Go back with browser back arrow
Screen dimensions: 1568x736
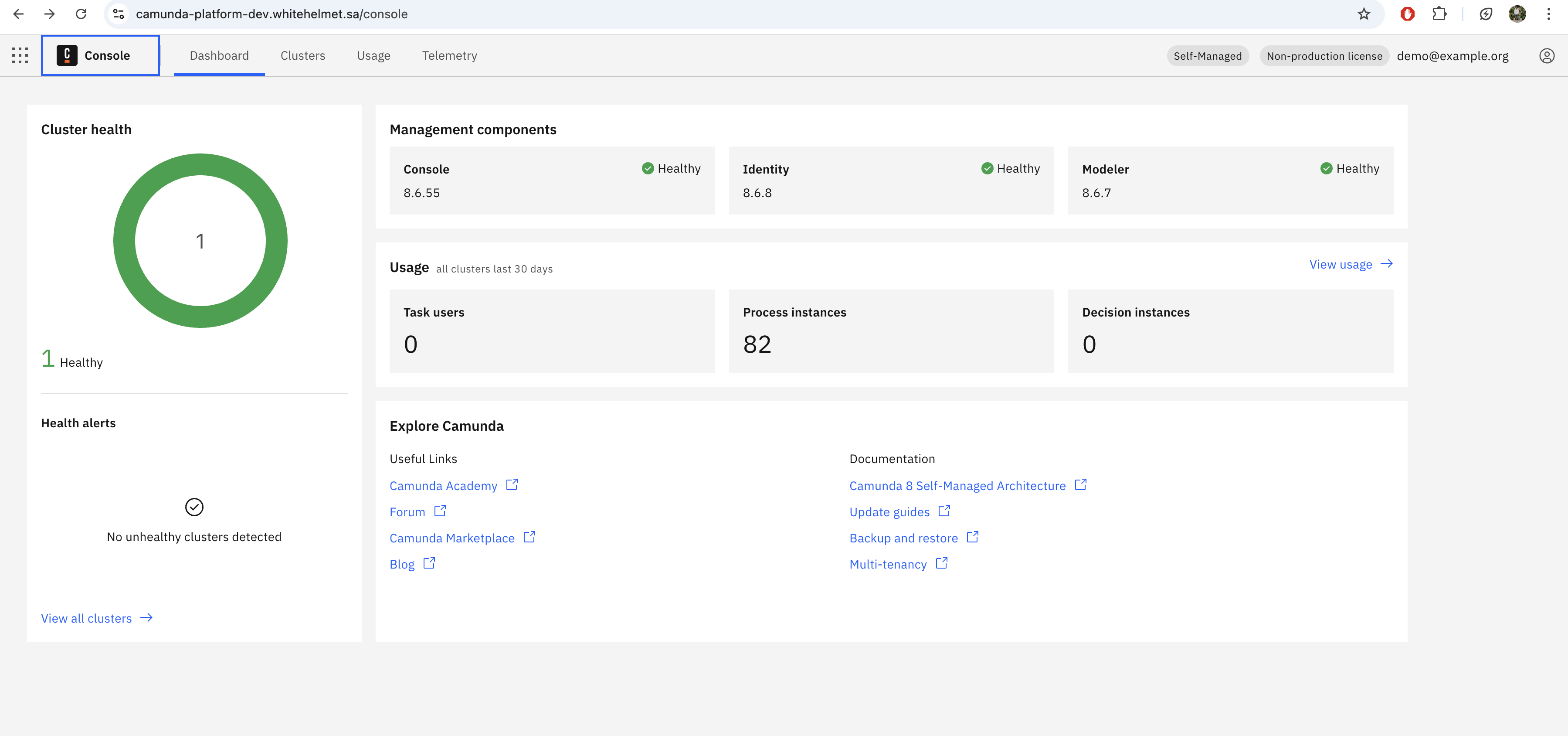(x=18, y=14)
